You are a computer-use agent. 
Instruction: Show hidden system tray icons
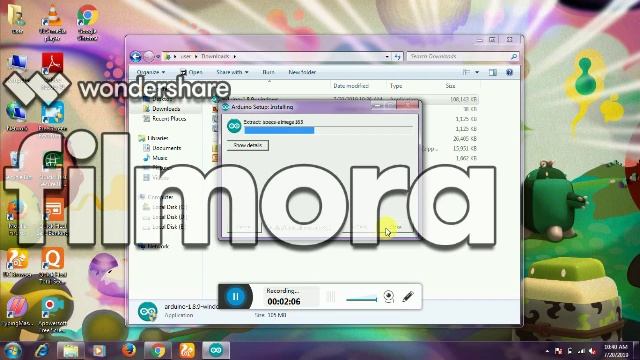547,351
